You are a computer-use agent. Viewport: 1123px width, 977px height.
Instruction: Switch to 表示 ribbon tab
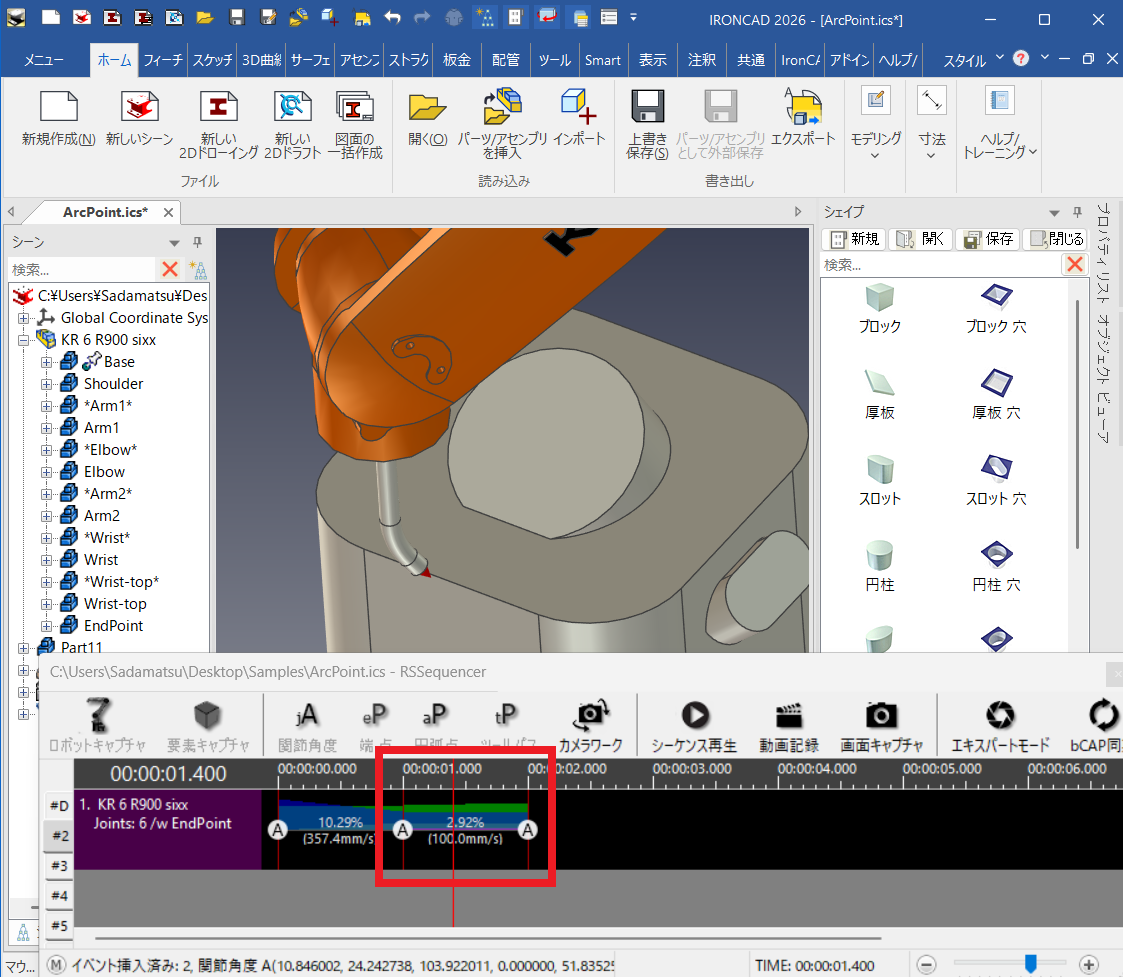click(x=652, y=60)
